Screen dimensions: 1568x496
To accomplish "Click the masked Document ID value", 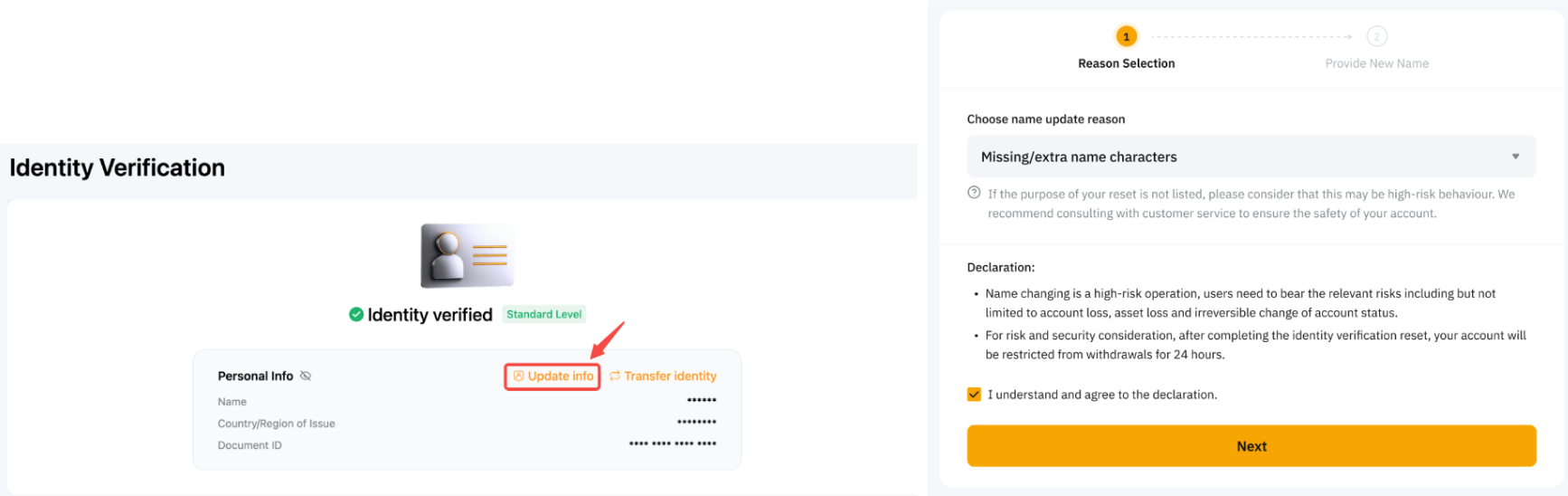I will tap(673, 444).
